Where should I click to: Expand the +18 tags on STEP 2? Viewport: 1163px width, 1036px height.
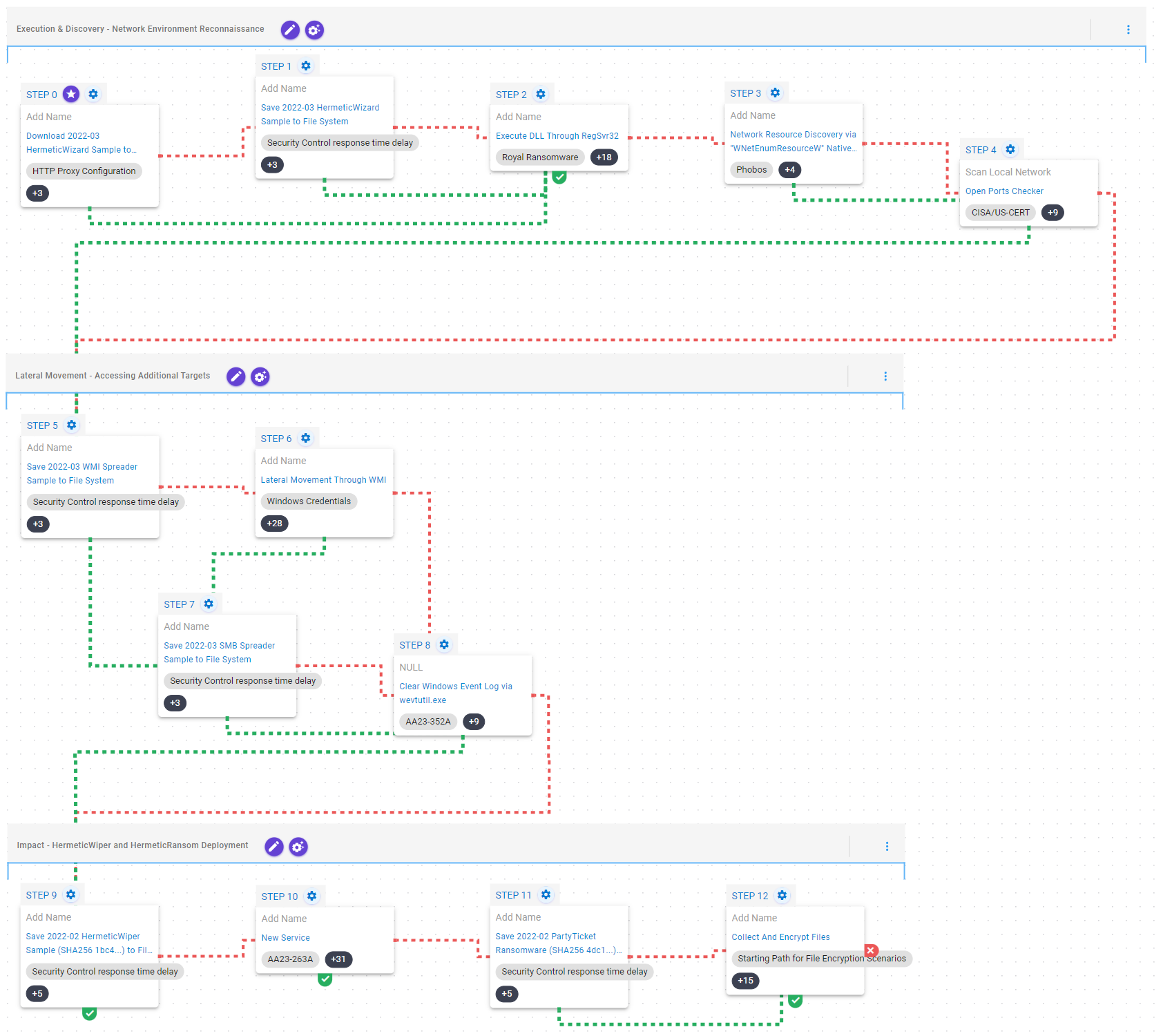click(604, 157)
